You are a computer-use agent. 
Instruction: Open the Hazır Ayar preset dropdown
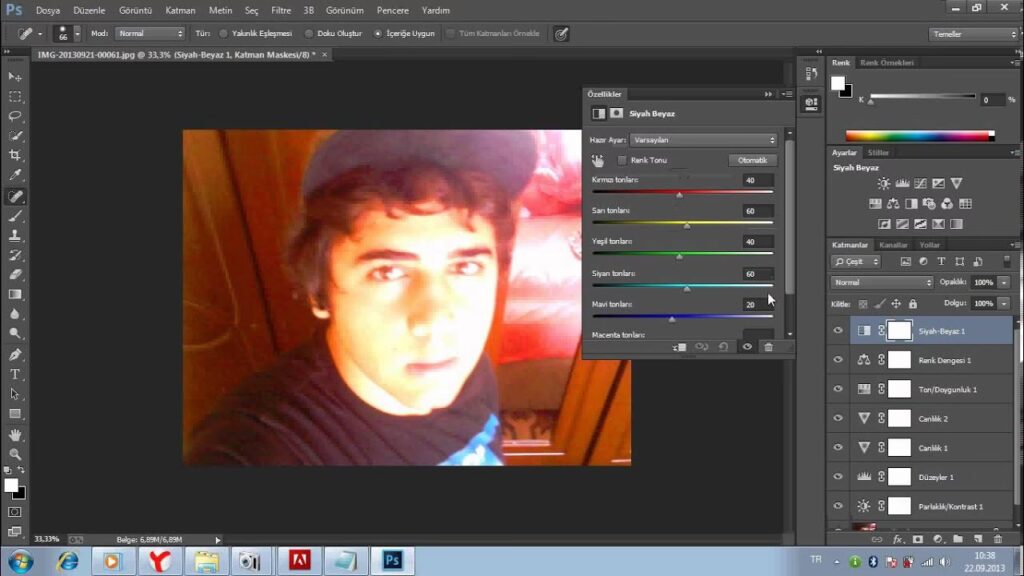pos(703,140)
